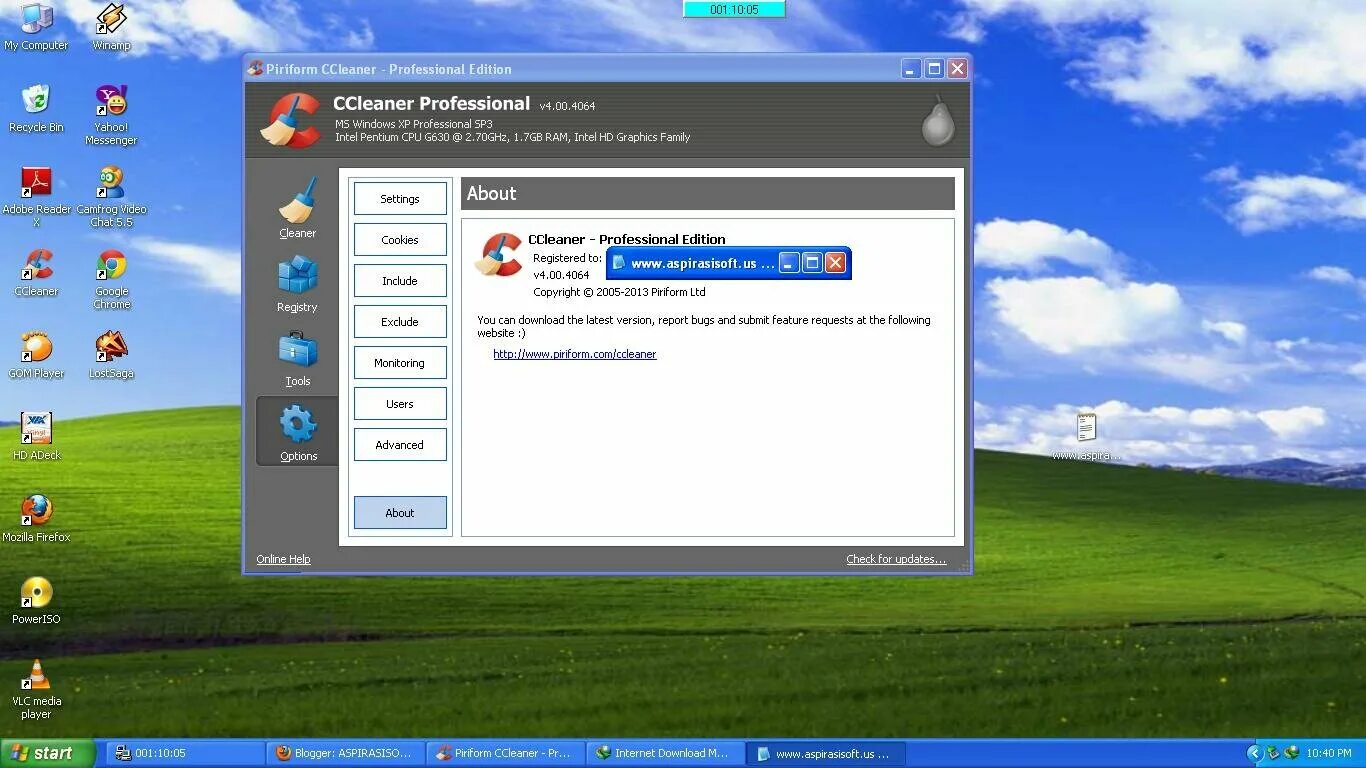Click the CCleaner brush logo in header
The width and height of the screenshot is (1366, 768).
(290, 120)
